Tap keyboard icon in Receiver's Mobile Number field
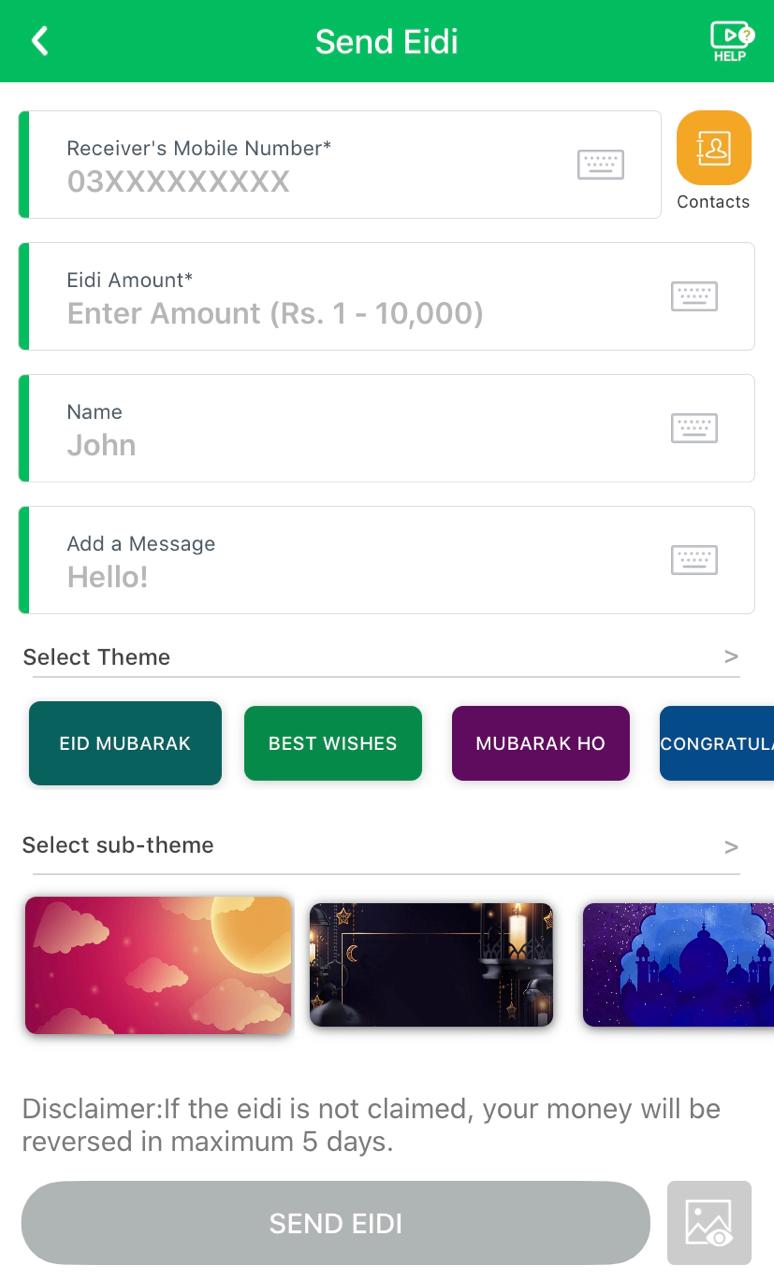Screen dimensions: 774x1280 pos(601,164)
